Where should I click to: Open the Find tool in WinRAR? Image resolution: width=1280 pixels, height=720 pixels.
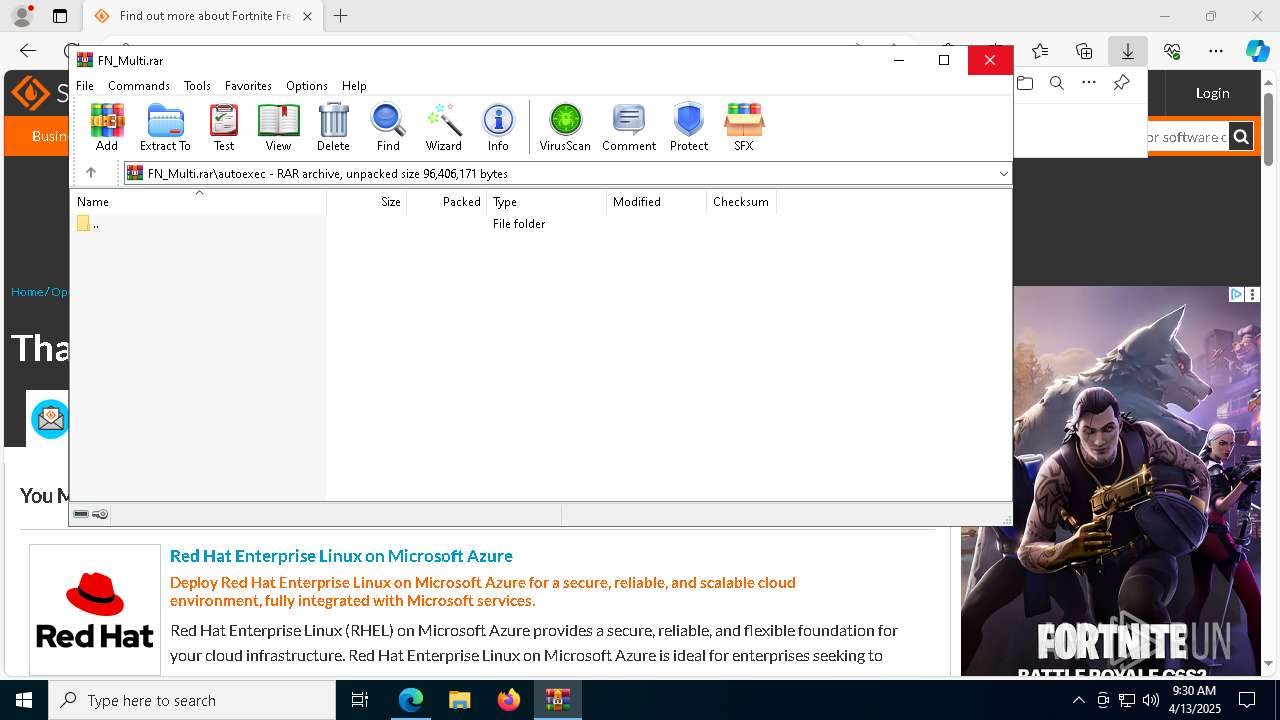click(388, 127)
